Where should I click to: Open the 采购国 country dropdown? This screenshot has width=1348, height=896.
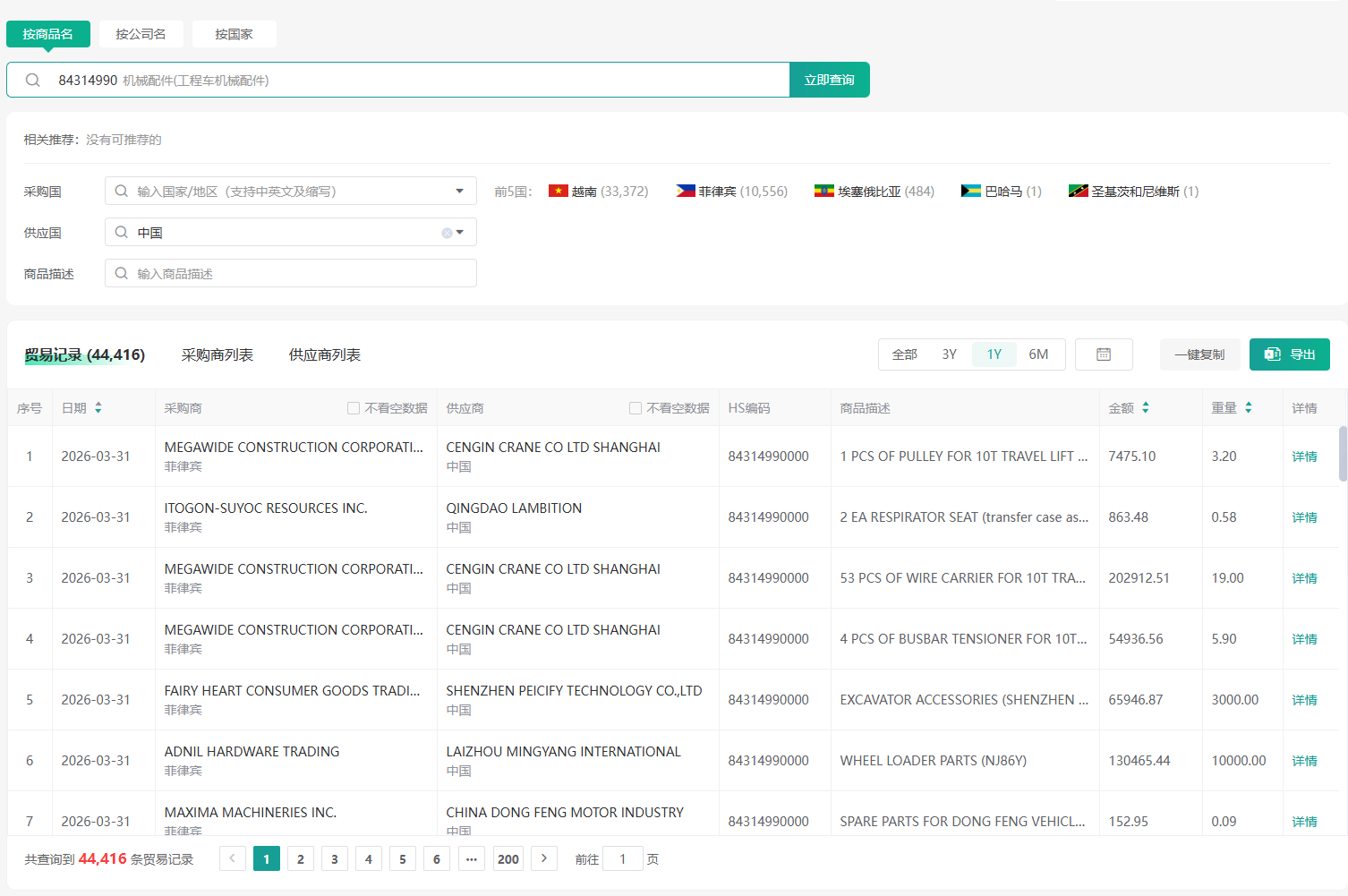click(291, 192)
